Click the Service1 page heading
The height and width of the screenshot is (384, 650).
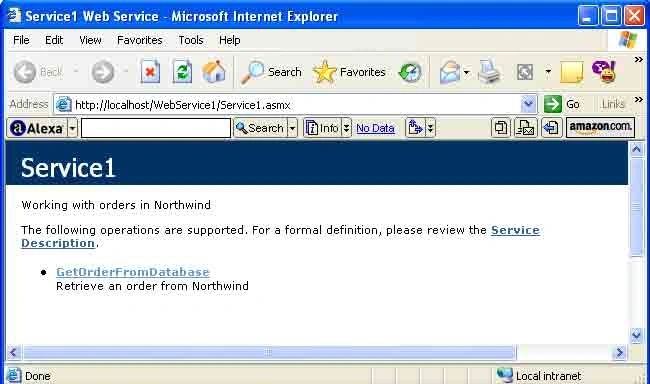tap(68, 168)
